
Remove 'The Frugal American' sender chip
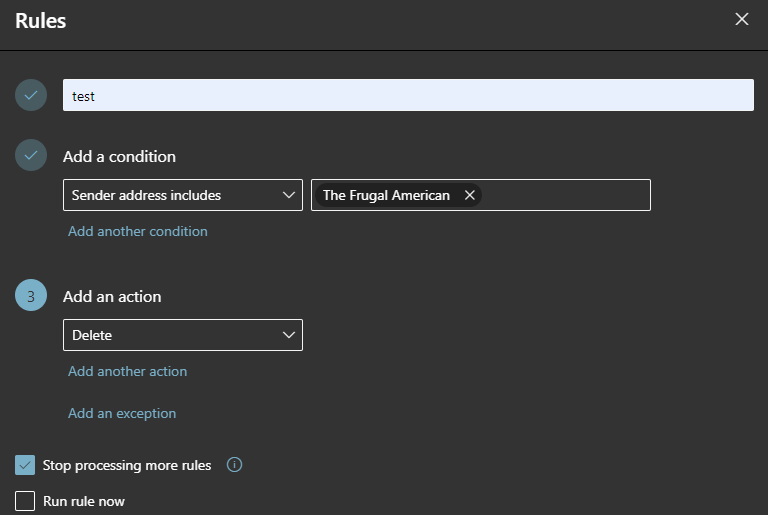pos(469,195)
